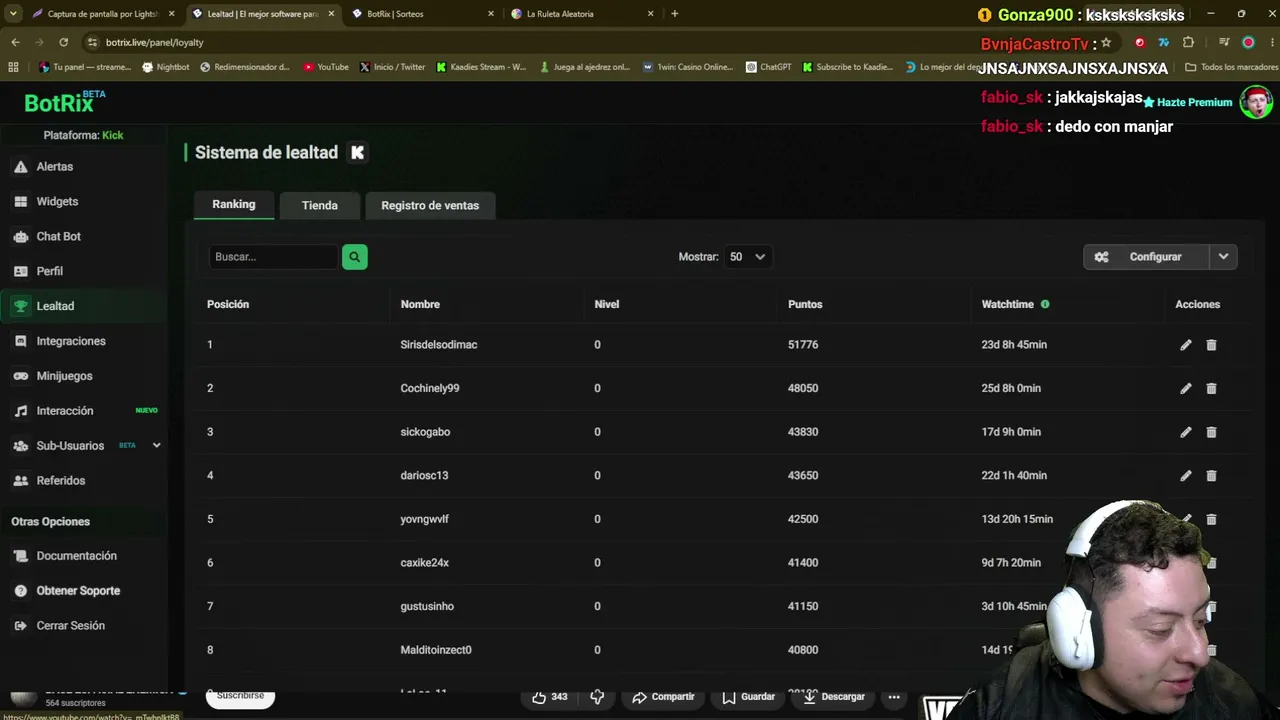Click the user avatar next to Hazte Premium
1280x720 pixels.
pyautogui.click(x=1256, y=102)
